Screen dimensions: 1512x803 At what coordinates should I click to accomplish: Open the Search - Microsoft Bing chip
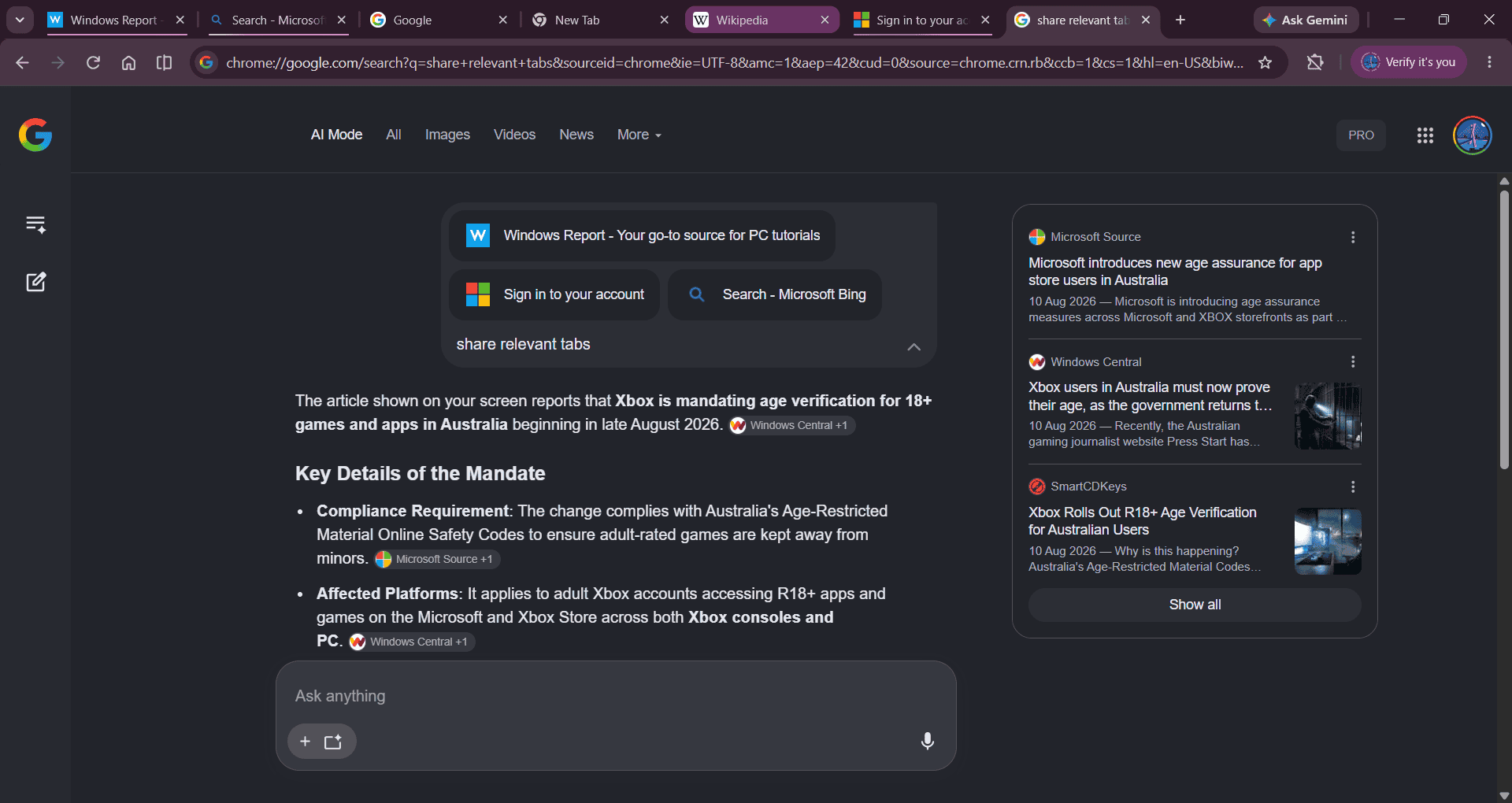pos(775,294)
